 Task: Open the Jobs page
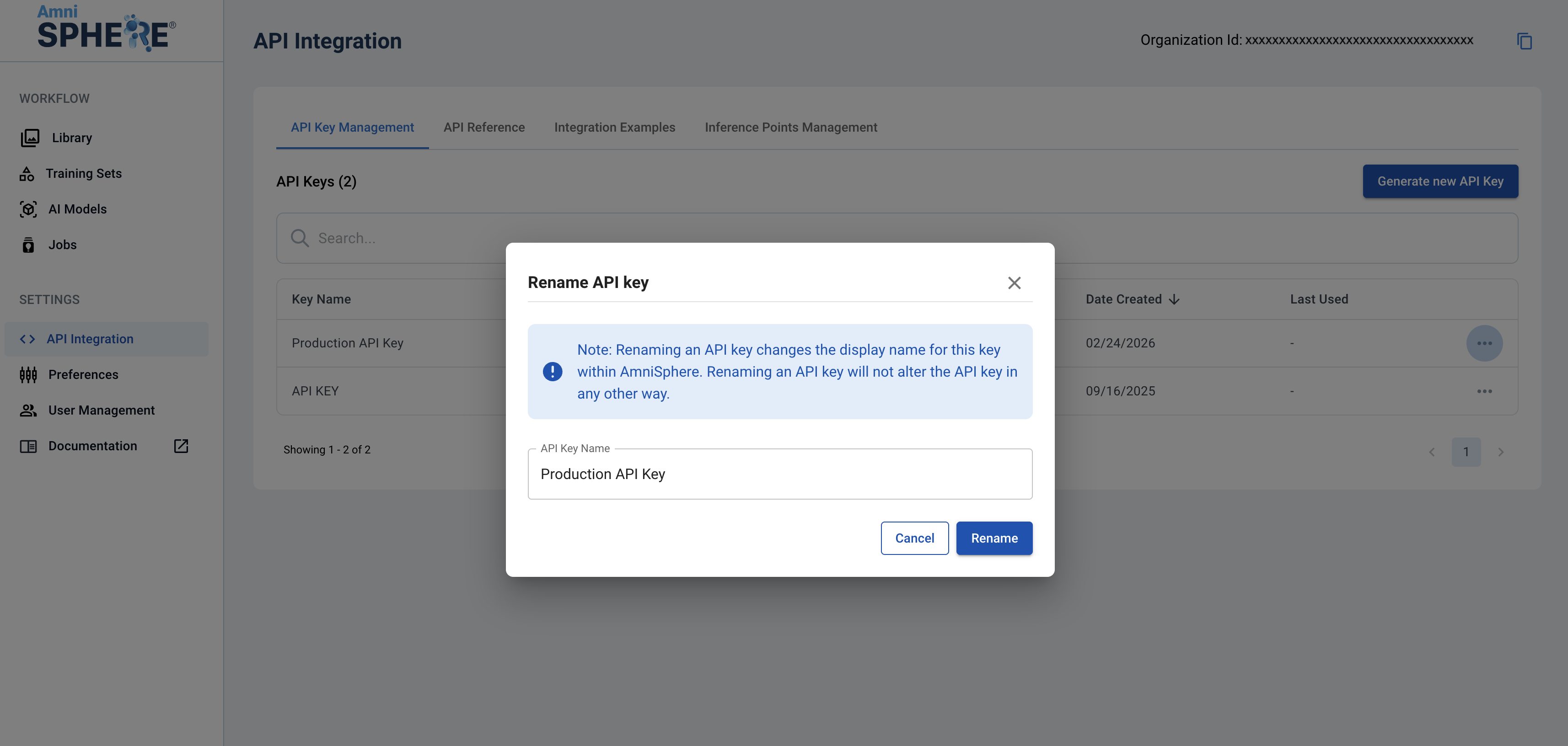(62, 245)
